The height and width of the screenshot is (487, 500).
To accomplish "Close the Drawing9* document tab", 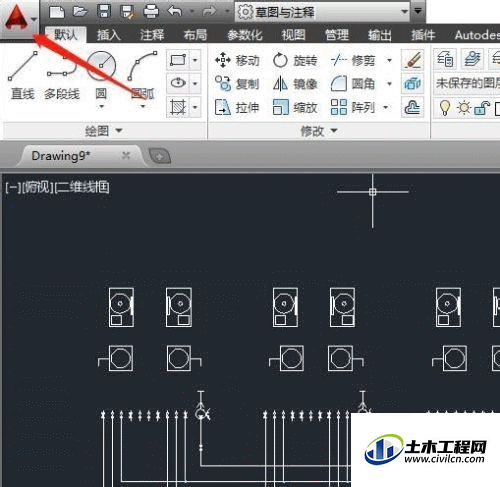I will (x=126, y=155).
